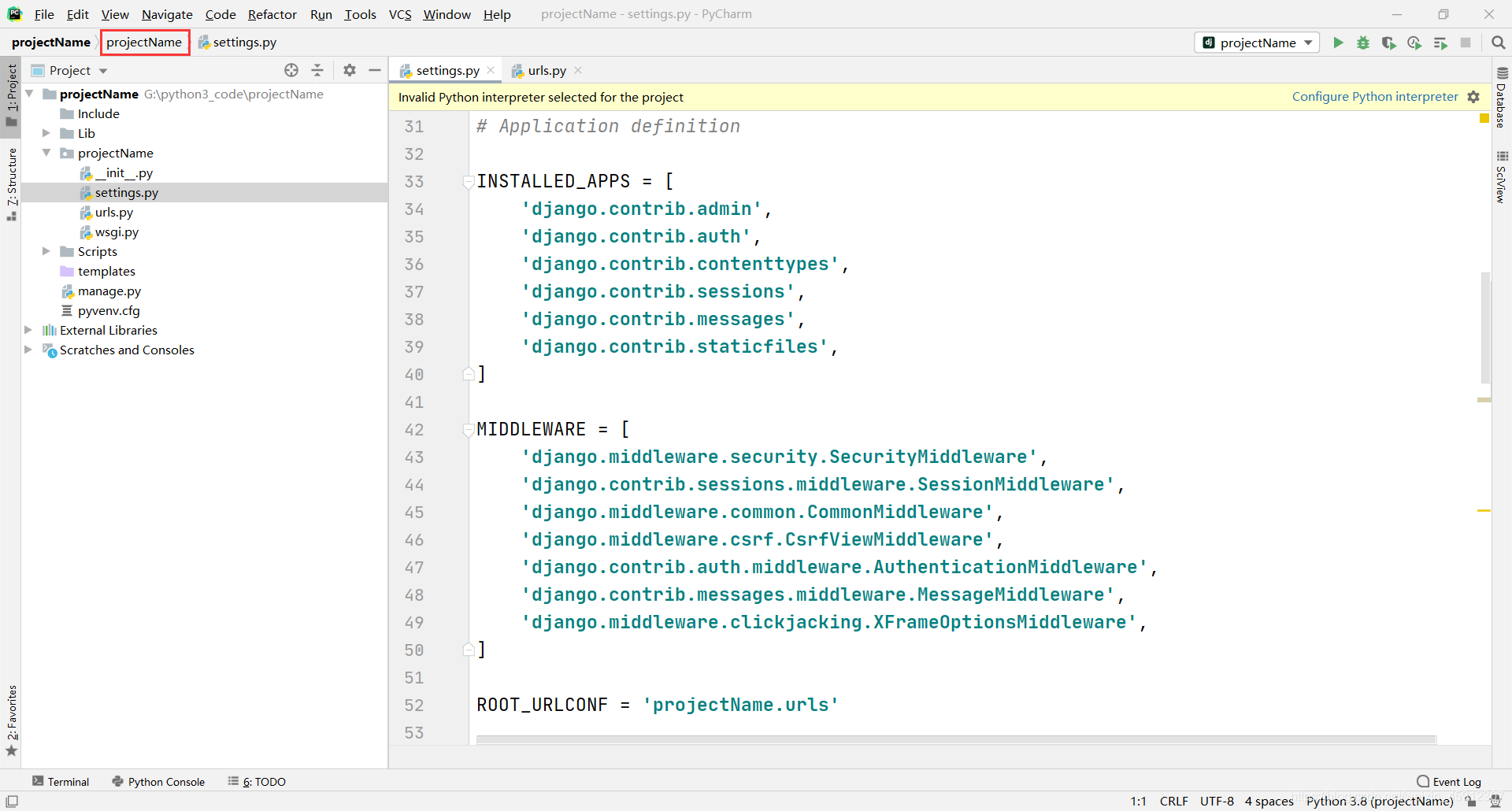
Task: Run the projectName configuration
Action: point(1338,43)
